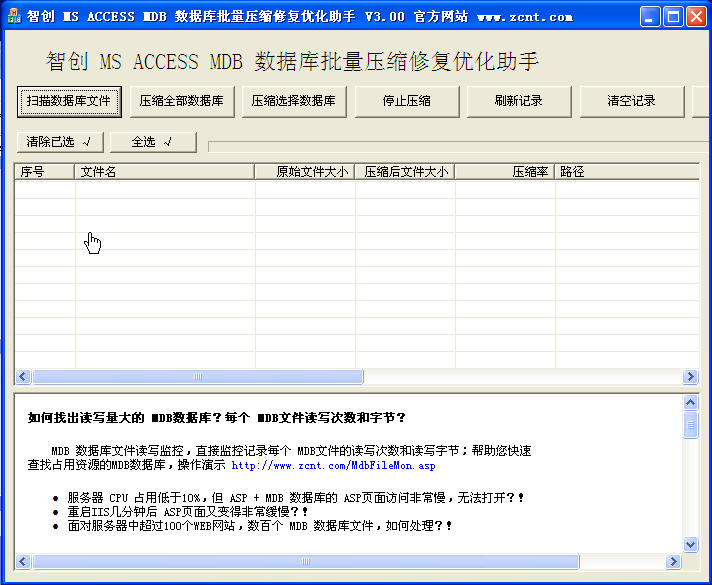Click file list horizontal scrollbar thumb
The height and width of the screenshot is (585, 712).
[198, 377]
